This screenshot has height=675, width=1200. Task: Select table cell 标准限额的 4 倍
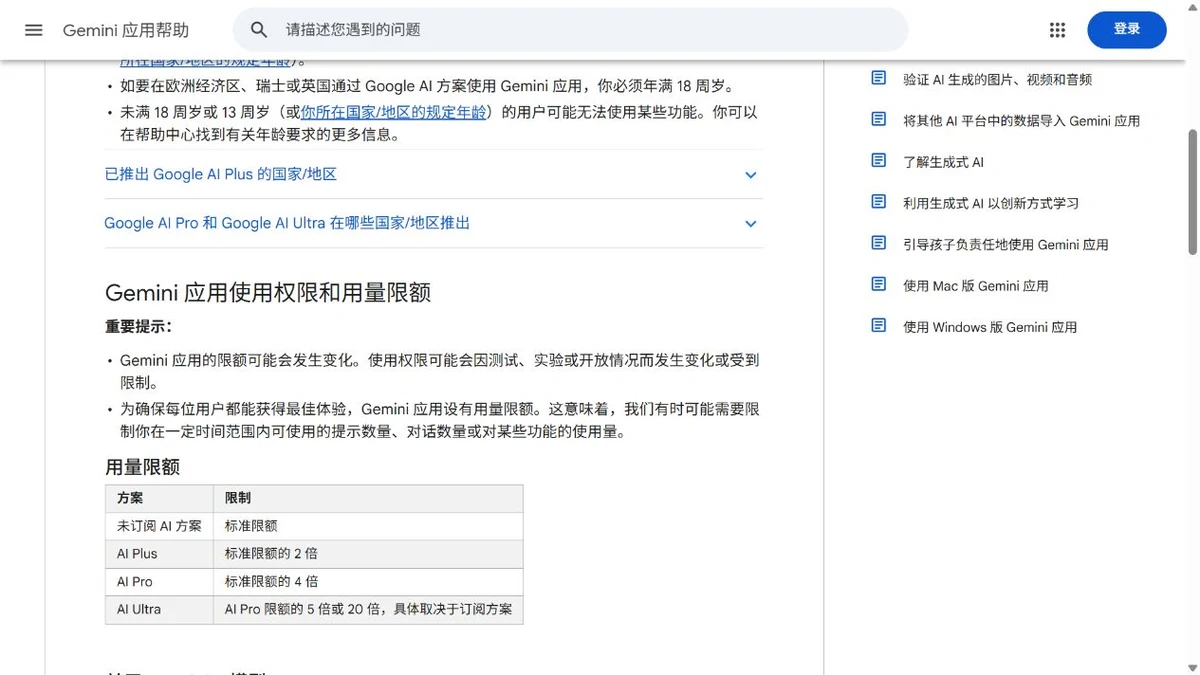368,582
